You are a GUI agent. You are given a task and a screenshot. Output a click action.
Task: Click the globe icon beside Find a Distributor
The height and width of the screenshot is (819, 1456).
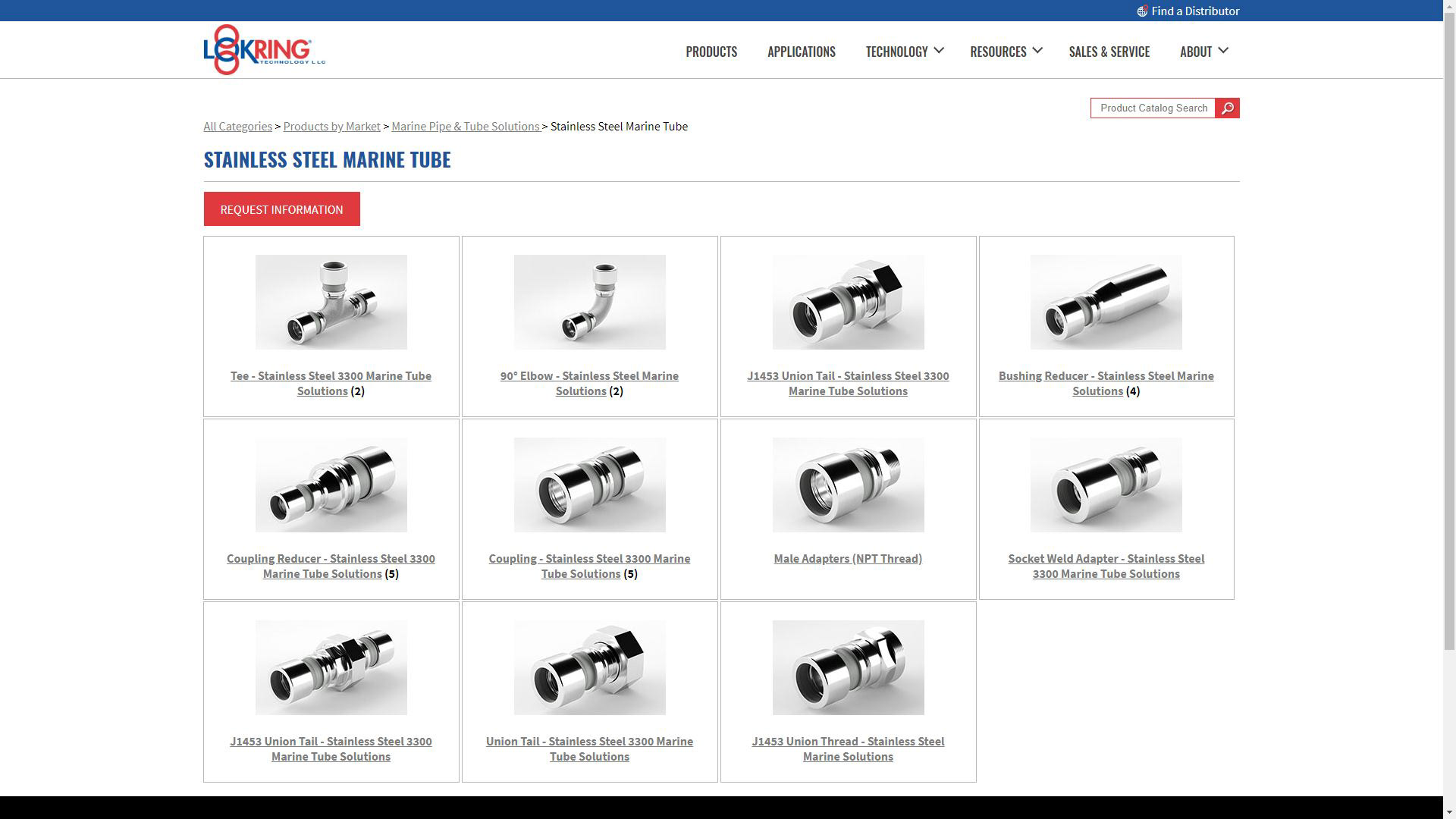pyautogui.click(x=1142, y=11)
